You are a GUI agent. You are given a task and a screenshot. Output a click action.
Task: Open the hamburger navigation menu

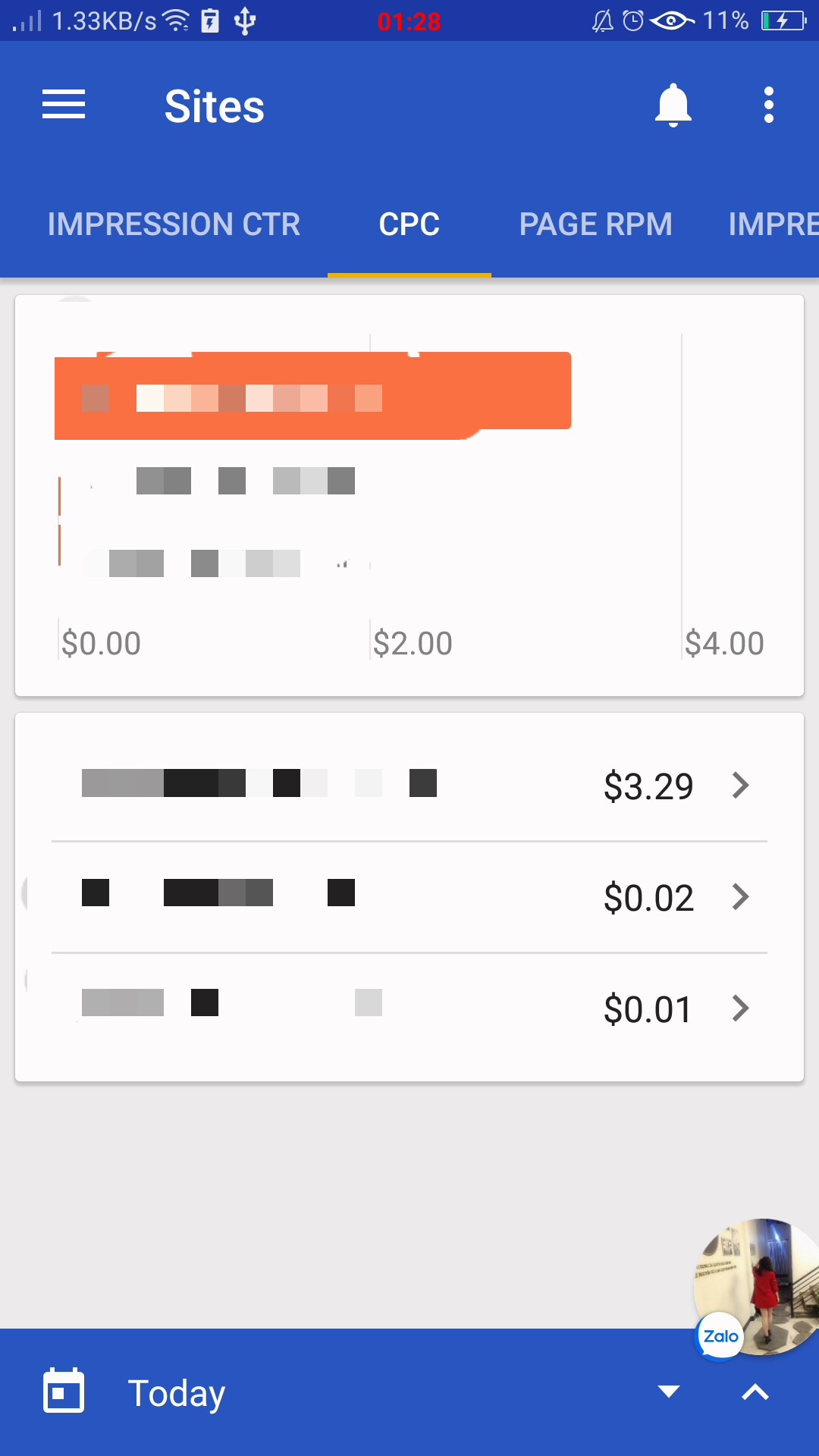[64, 105]
